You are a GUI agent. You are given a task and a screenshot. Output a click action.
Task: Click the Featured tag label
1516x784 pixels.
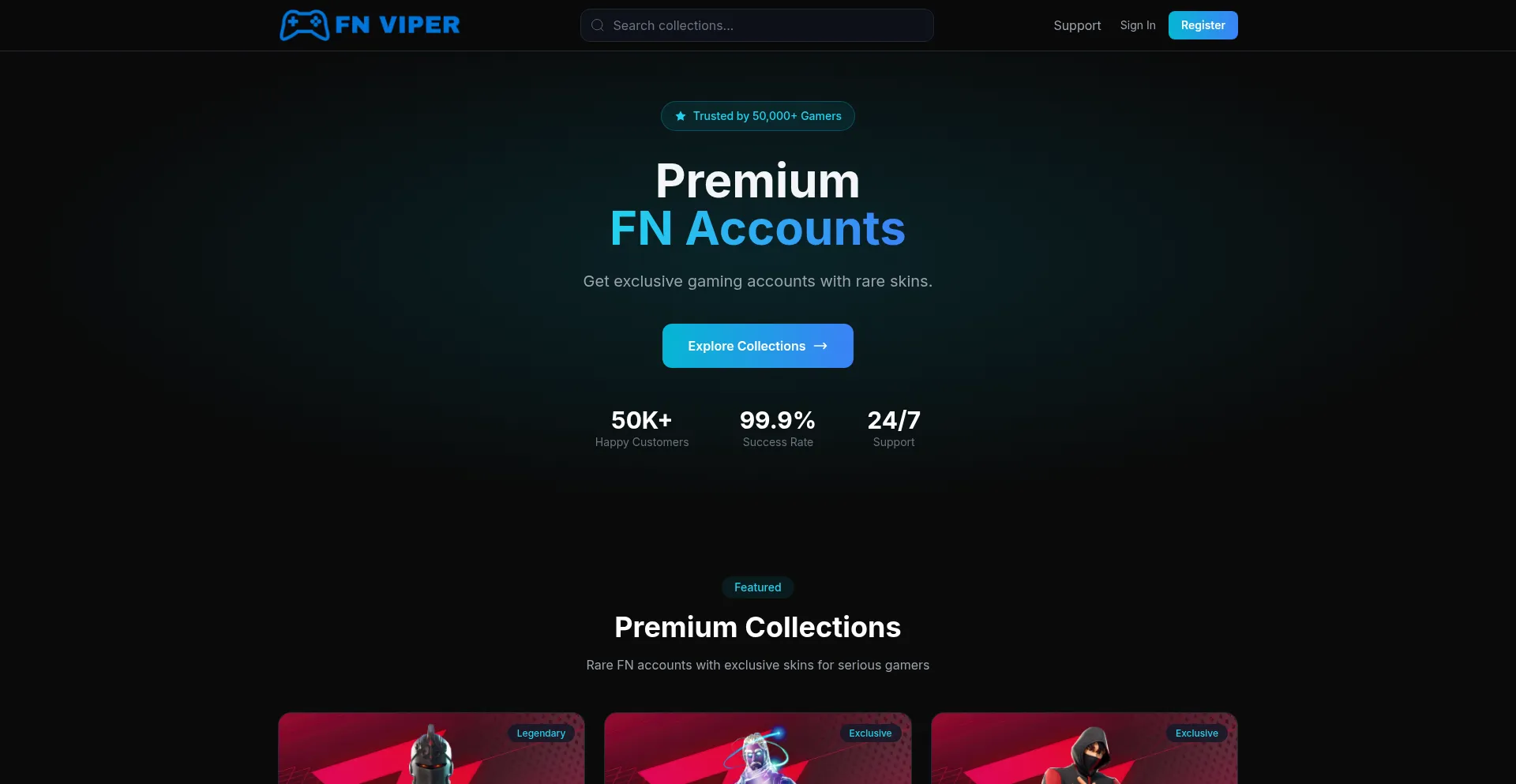point(757,587)
